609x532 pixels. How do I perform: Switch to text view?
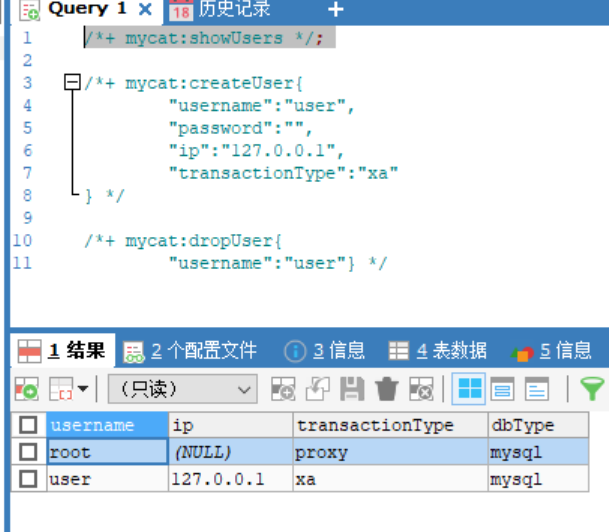pyautogui.click(x=537, y=389)
